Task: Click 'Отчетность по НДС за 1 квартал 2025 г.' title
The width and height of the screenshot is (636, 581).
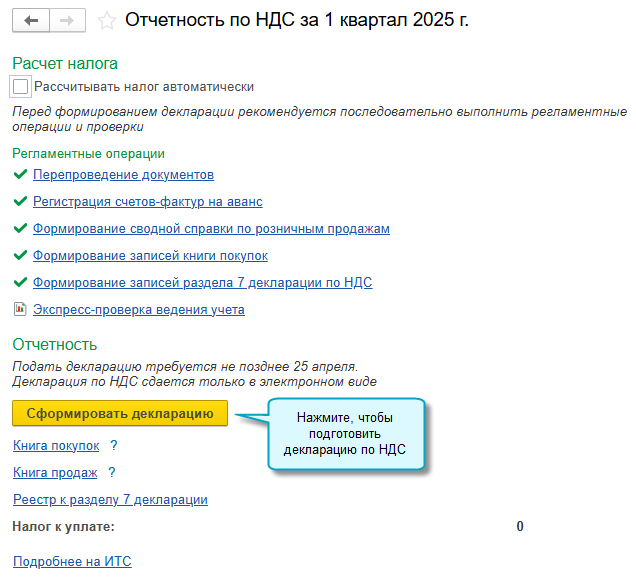Action: (297, 20)
